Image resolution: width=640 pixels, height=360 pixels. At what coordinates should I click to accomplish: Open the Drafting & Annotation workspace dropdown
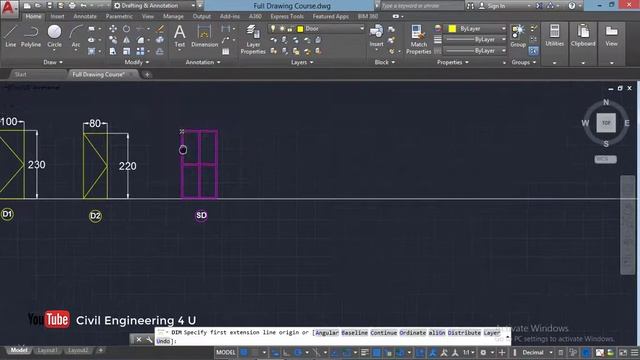[x=154, y=6]
